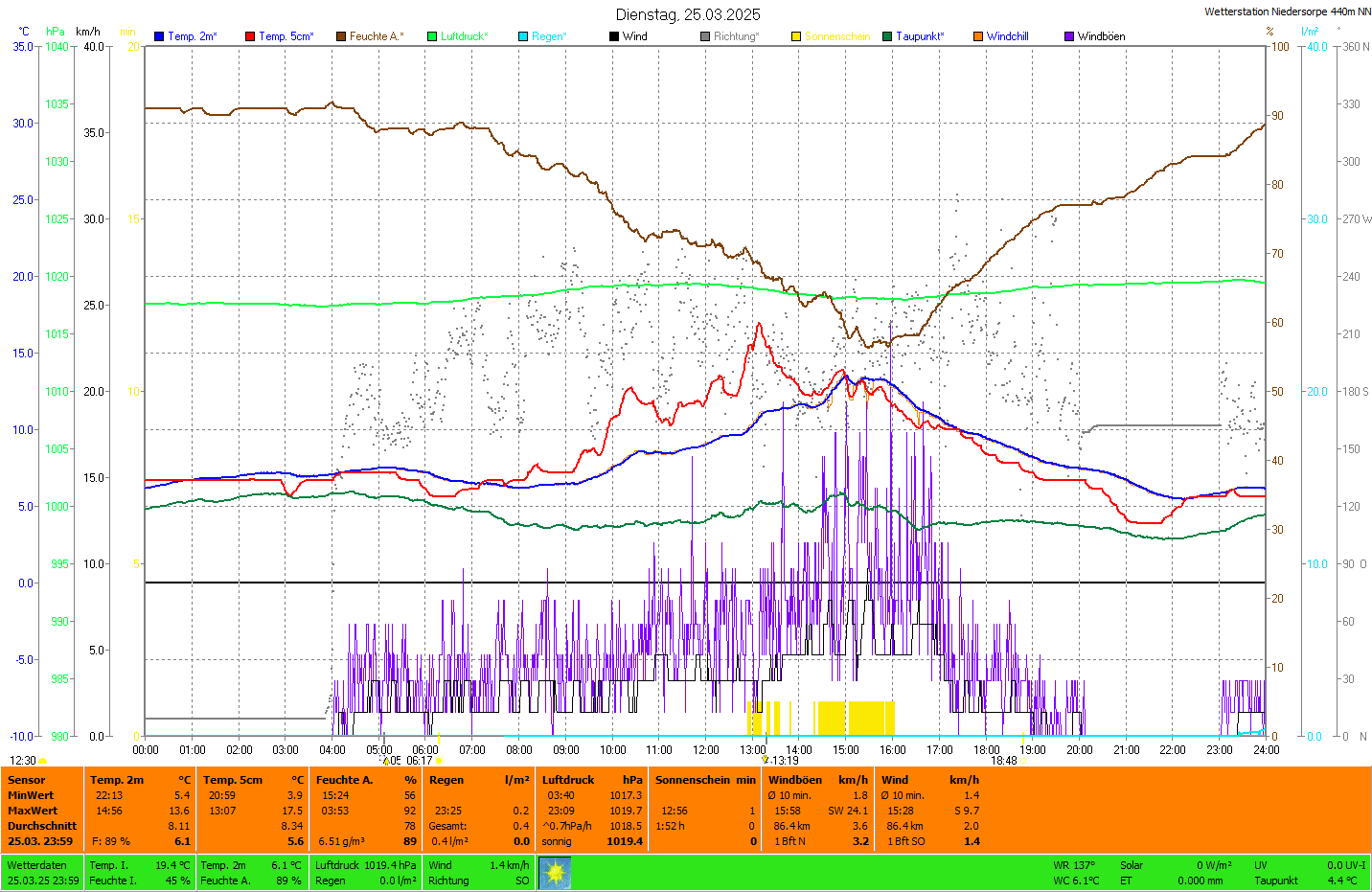Click the Windböen km/h table header
The image size is (1372, 892).
pyautogui.click(x=818, y=780)
